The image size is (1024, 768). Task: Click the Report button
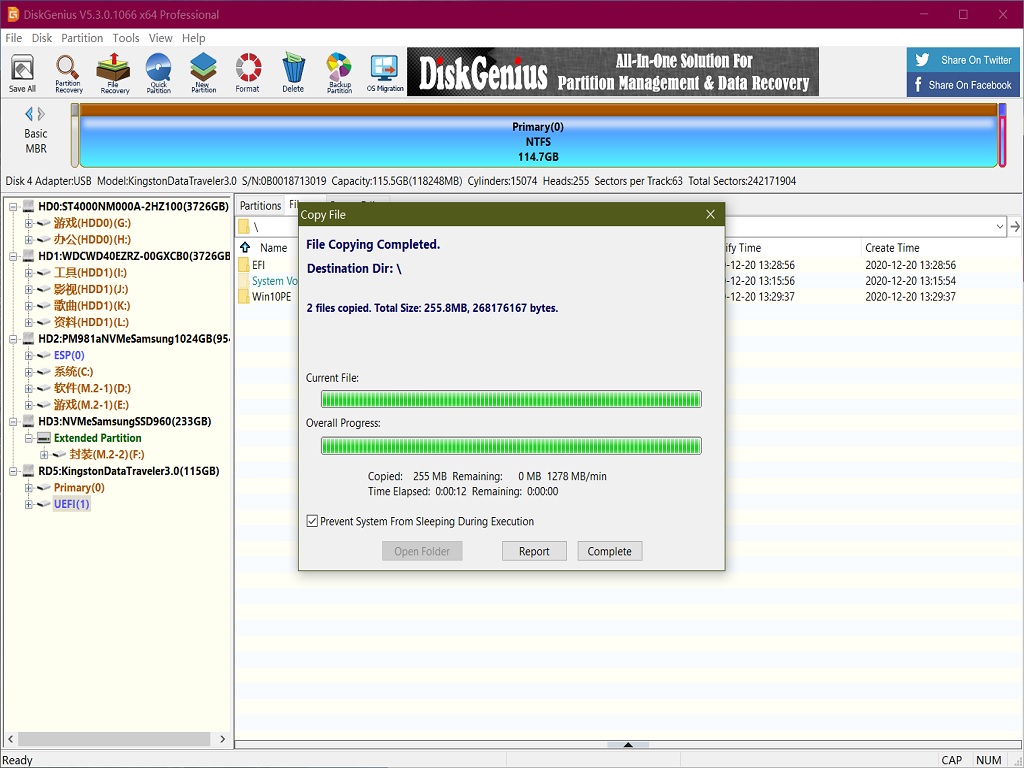[534, 551]
